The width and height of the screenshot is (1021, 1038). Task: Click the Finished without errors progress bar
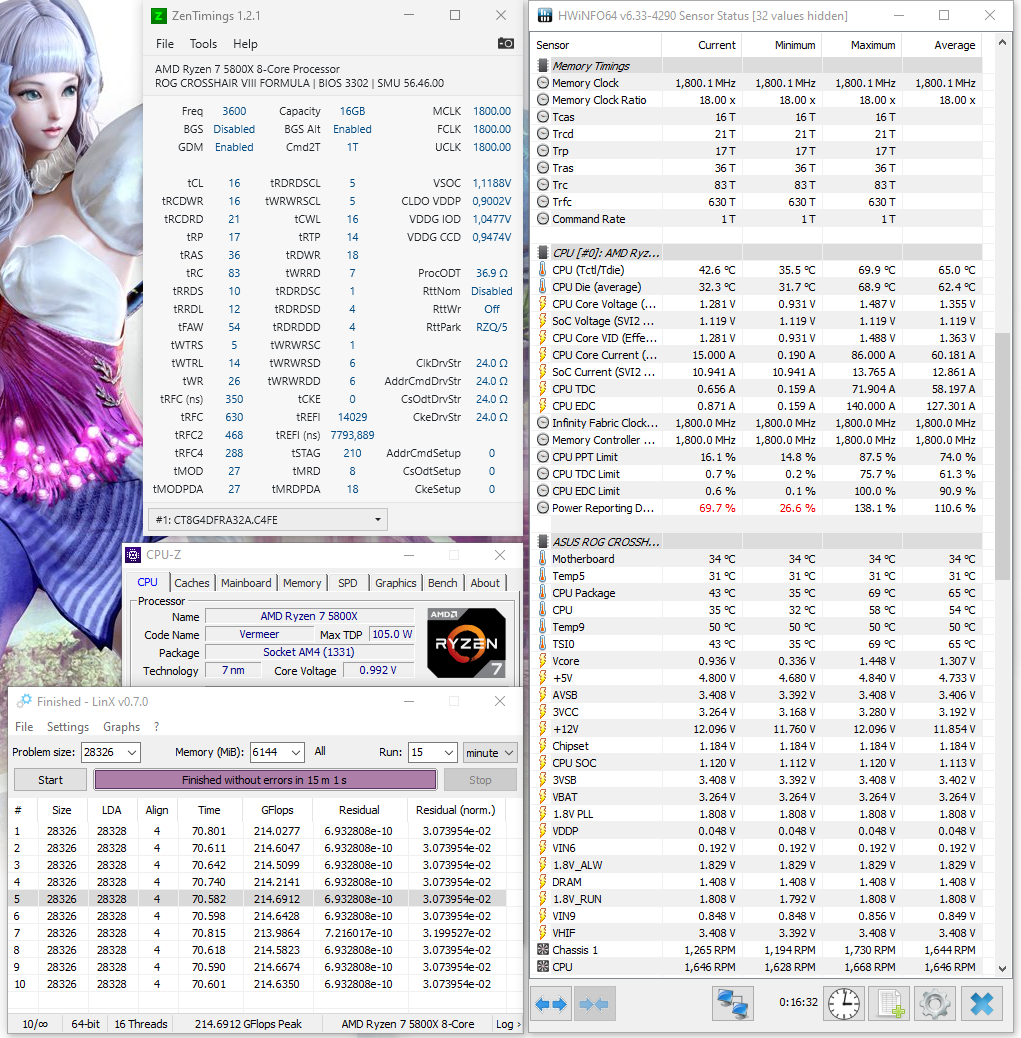click(265, 780)
